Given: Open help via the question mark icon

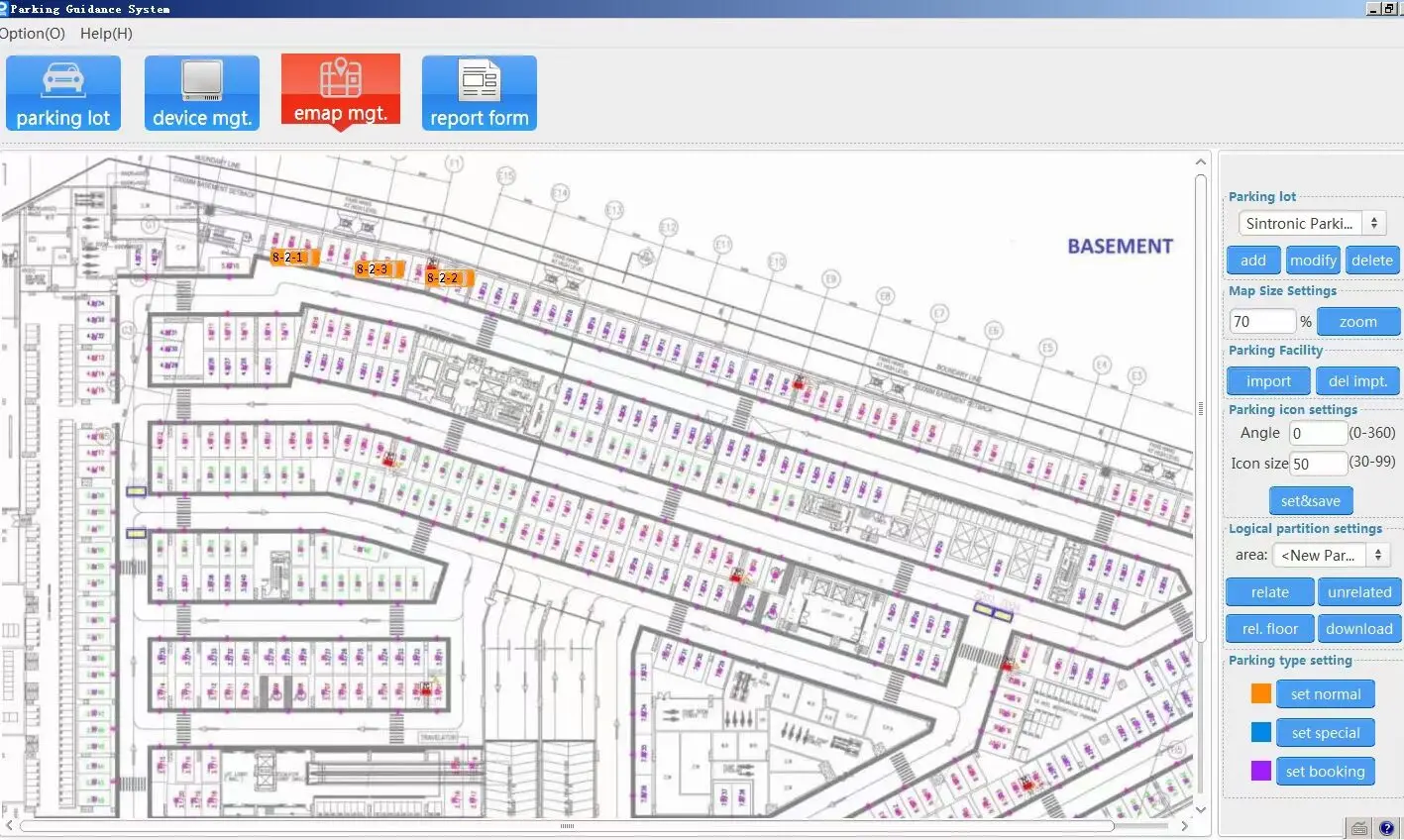Looking at the screenshot, I should (1384, 827).
